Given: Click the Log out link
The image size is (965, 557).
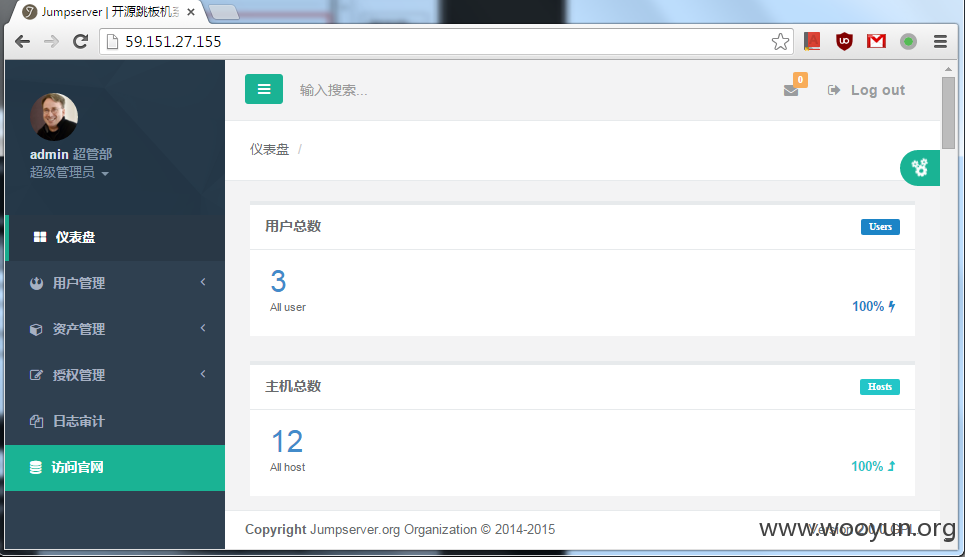Looking at the screenshot, I should coord(878,90).
